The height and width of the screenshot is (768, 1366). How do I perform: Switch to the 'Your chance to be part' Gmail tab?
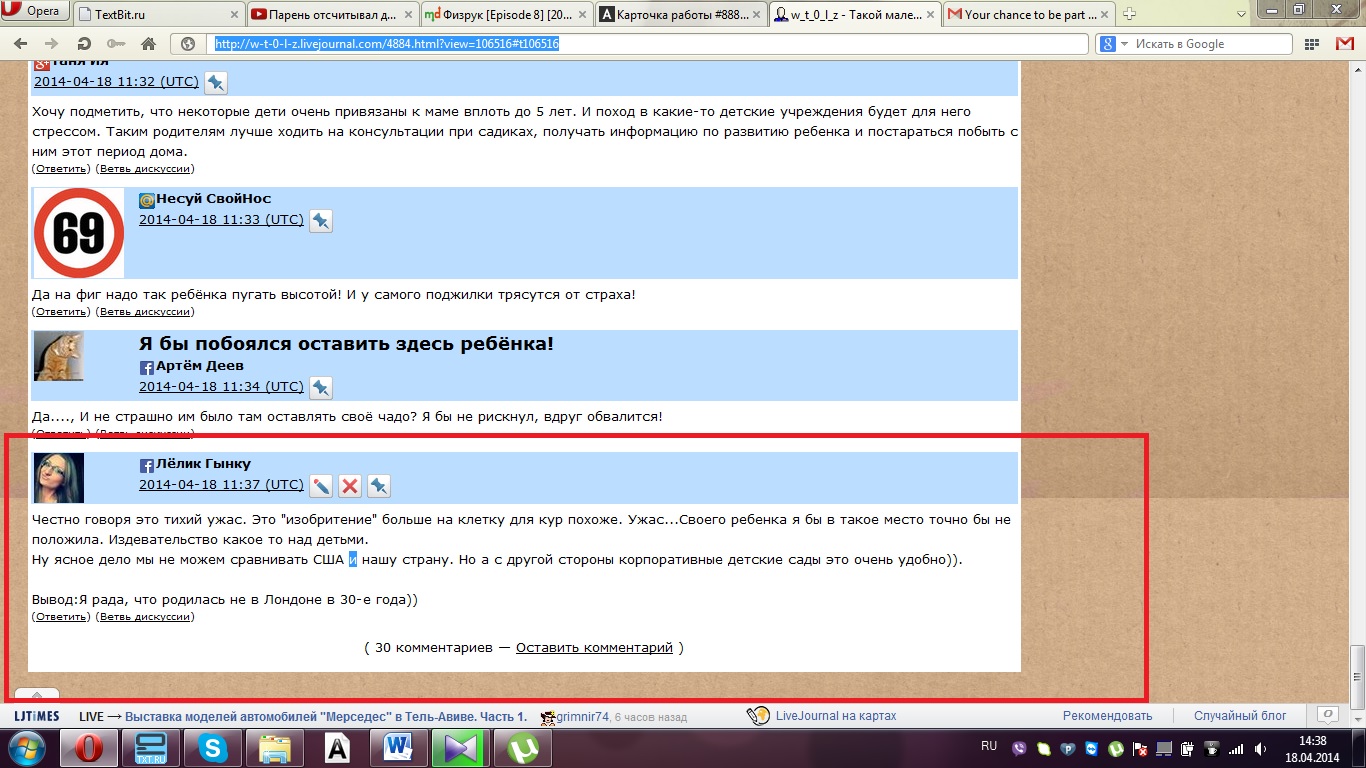(x=1030, y=14)
